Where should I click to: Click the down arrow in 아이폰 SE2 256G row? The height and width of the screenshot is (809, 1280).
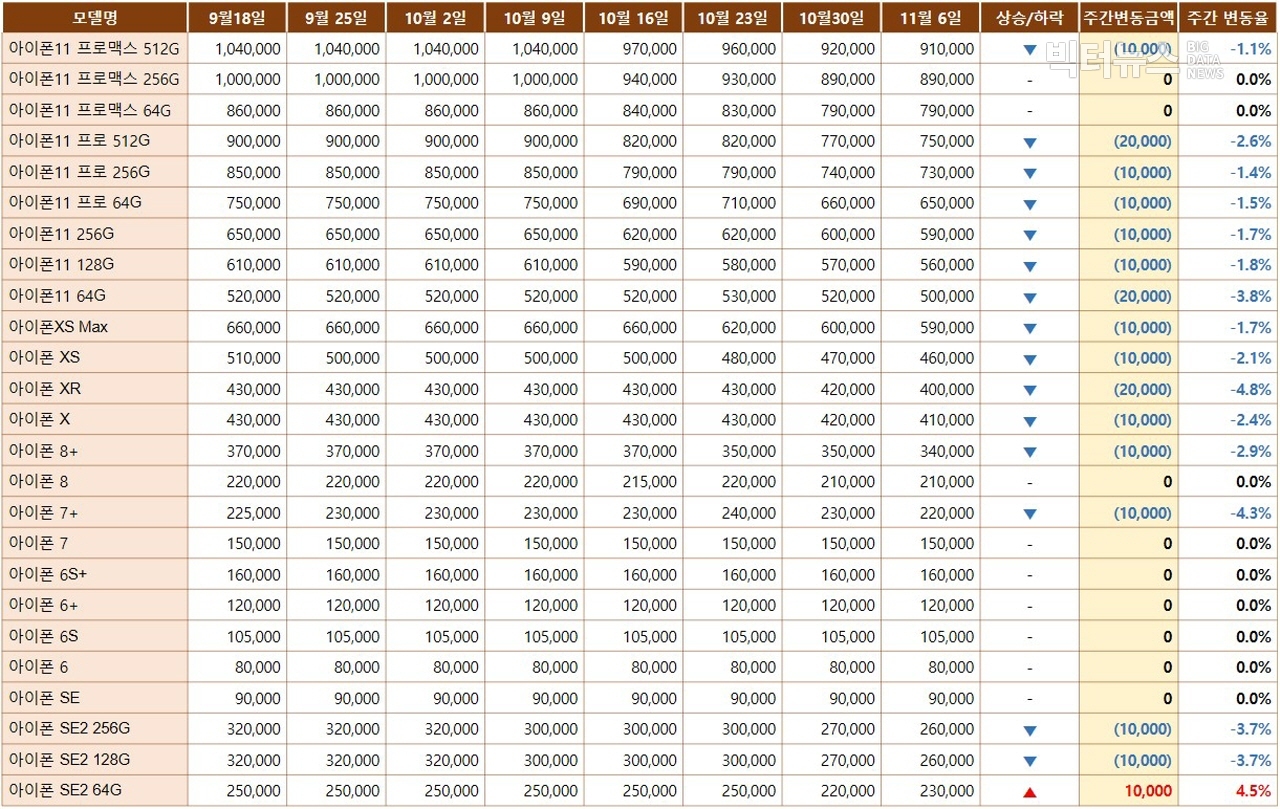click(x=1030, y=731)
